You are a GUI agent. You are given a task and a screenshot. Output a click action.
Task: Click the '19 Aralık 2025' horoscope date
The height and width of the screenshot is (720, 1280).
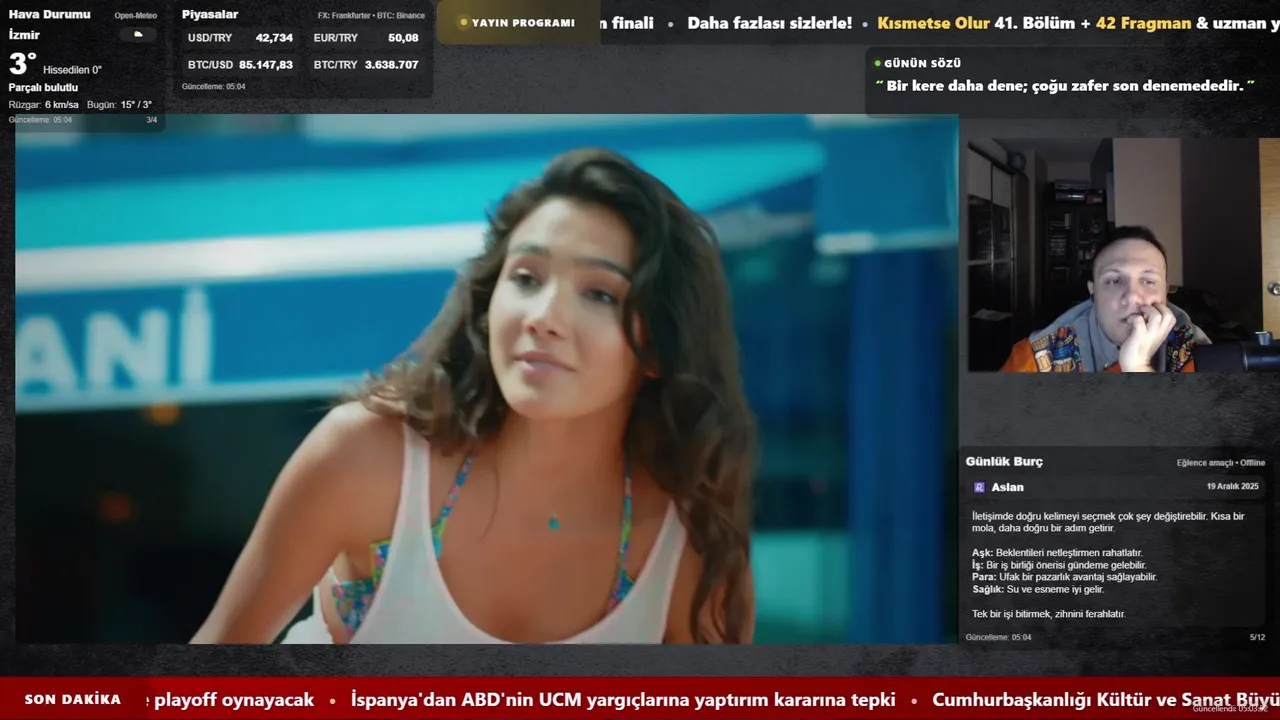(x=1232, y=486)
